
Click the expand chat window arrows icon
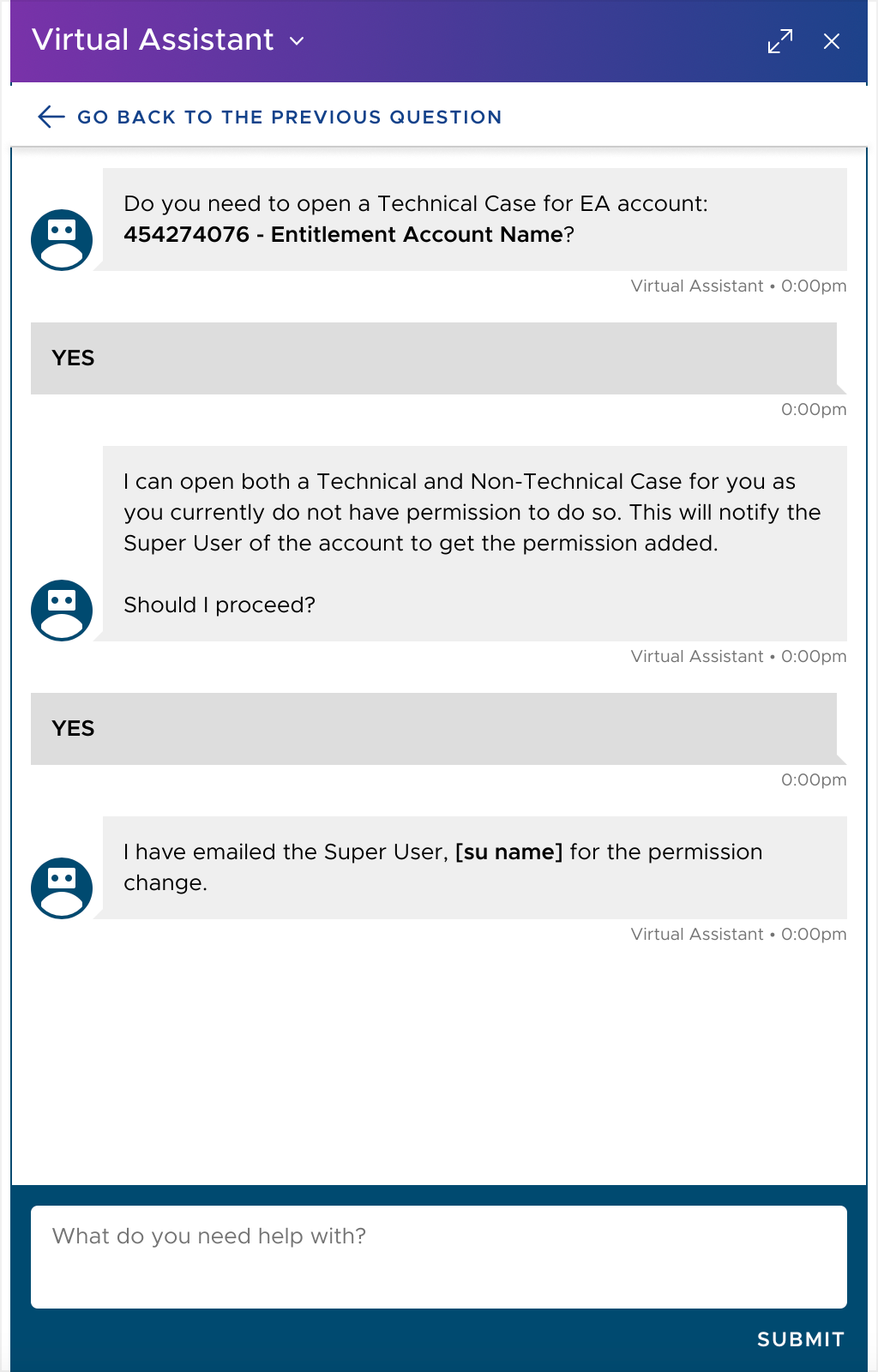pyautogui.click(x=780, y=41)
